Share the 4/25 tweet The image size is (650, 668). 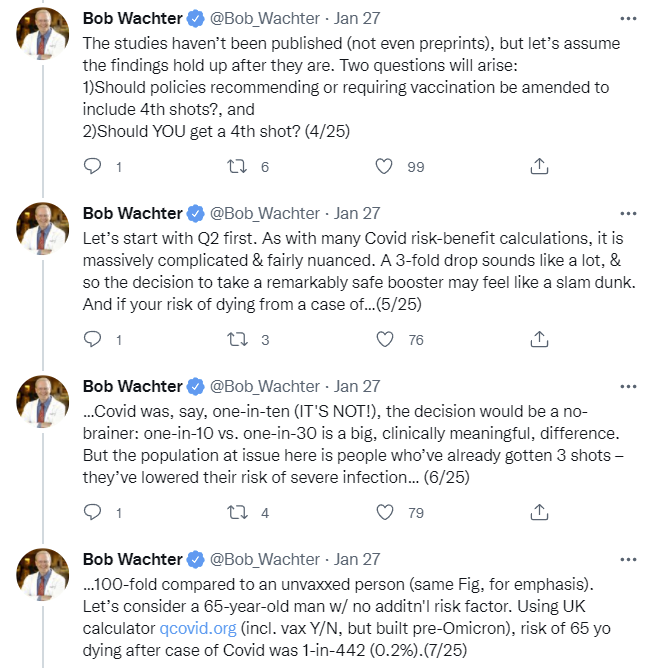(x=539, y=166)
